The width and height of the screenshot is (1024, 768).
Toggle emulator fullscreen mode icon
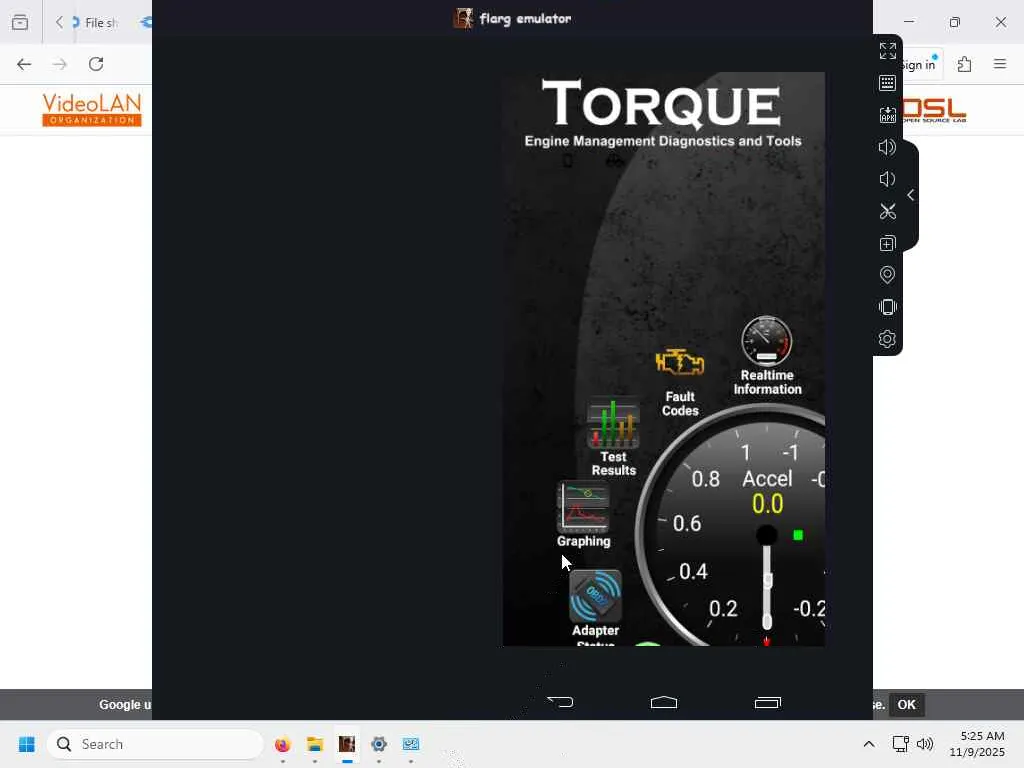pyautogui.click(x=888, y=51)
